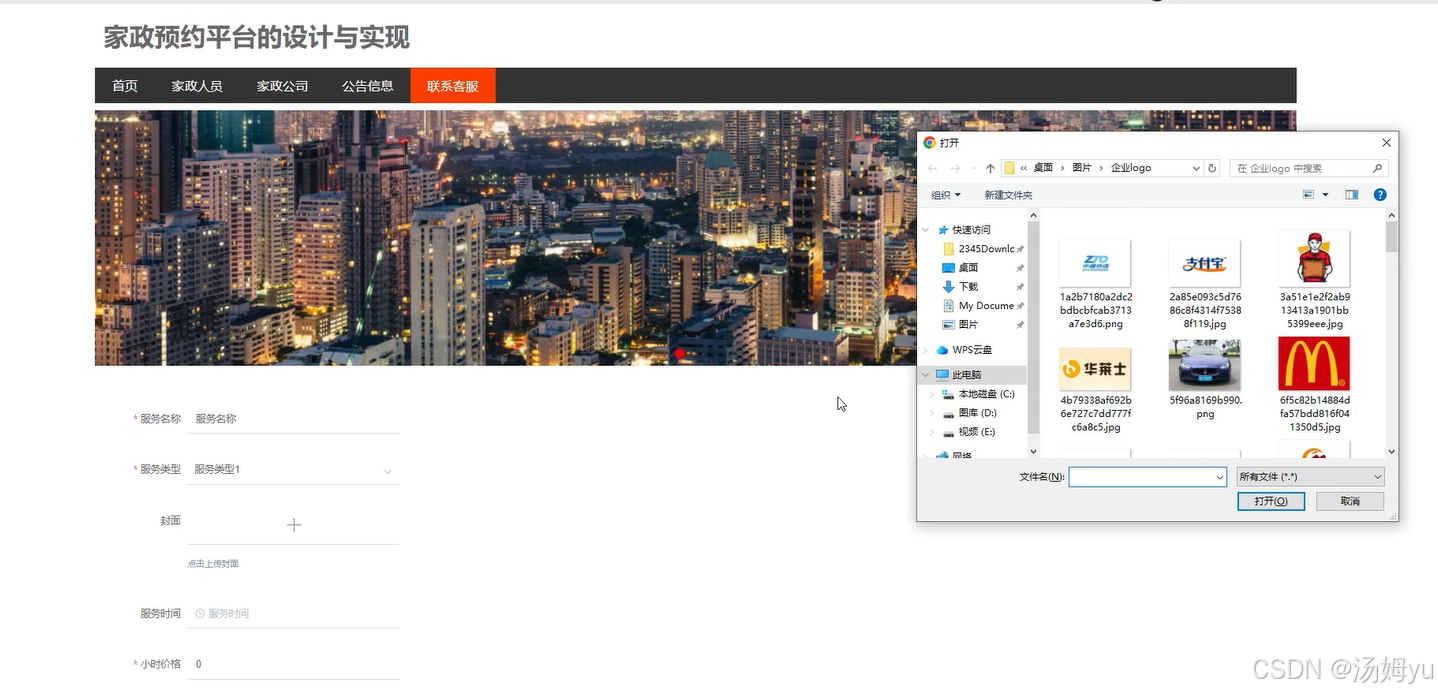Open the 所有文件 (*.*) file type dropdown

click(1311, 477)
